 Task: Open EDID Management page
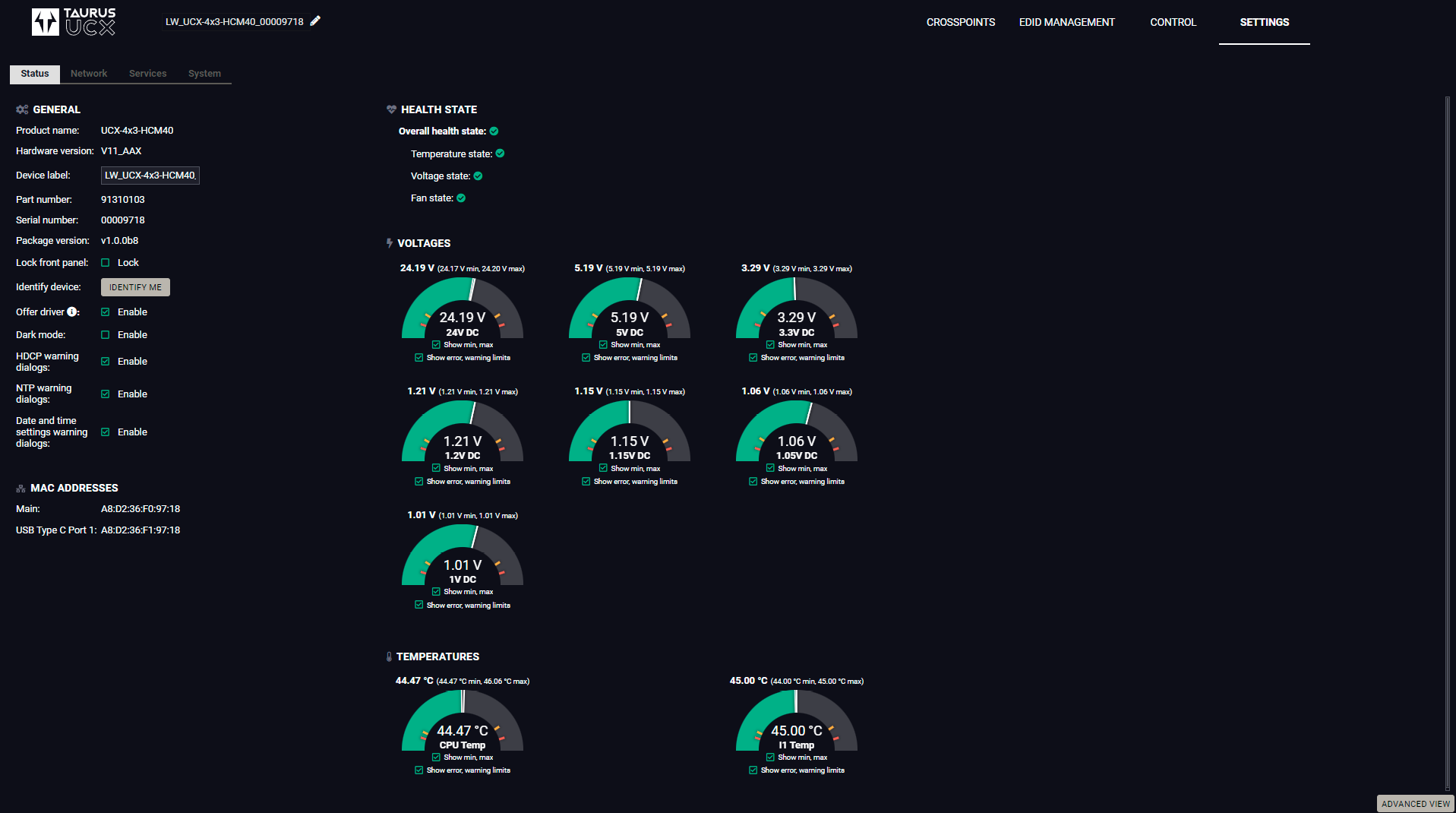coord(1066,22)
